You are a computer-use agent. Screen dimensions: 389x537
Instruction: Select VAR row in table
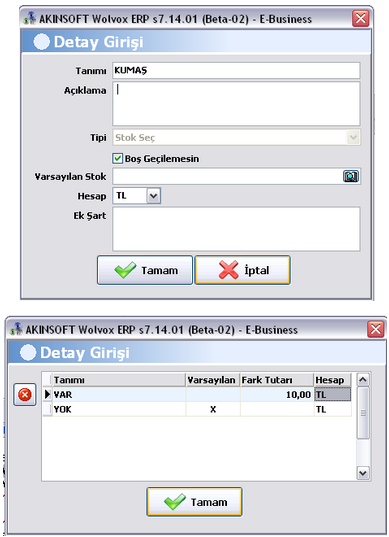[197, 395]
